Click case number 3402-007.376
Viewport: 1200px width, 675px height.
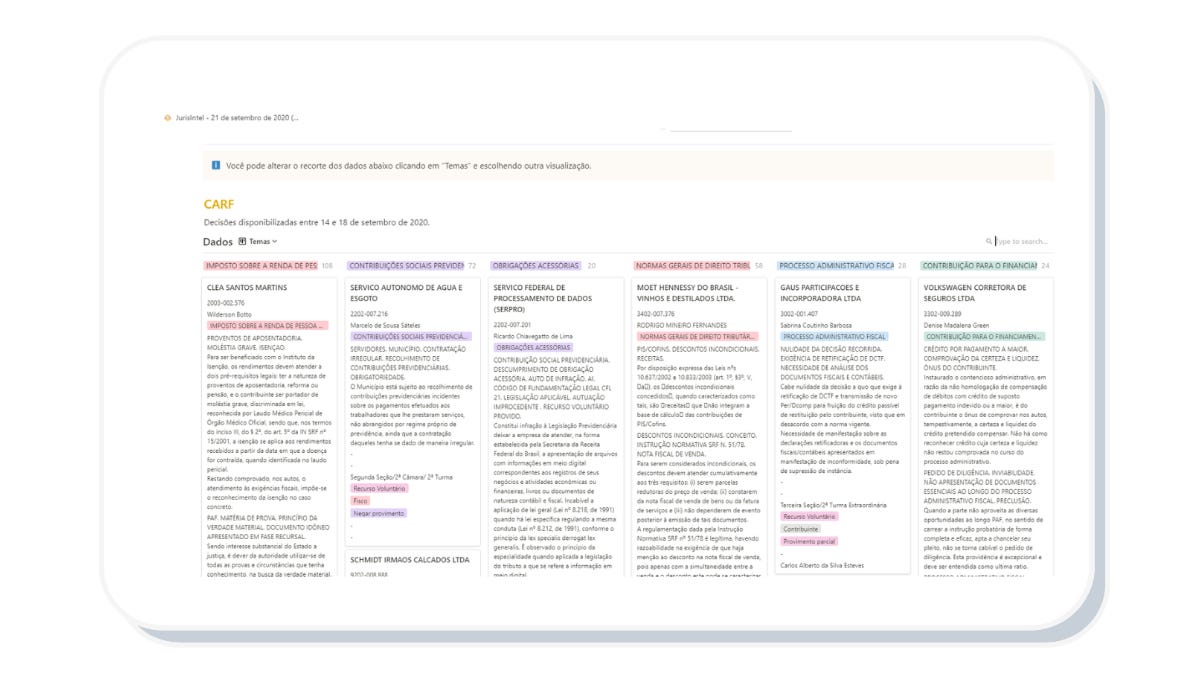[x=656, y=314]
